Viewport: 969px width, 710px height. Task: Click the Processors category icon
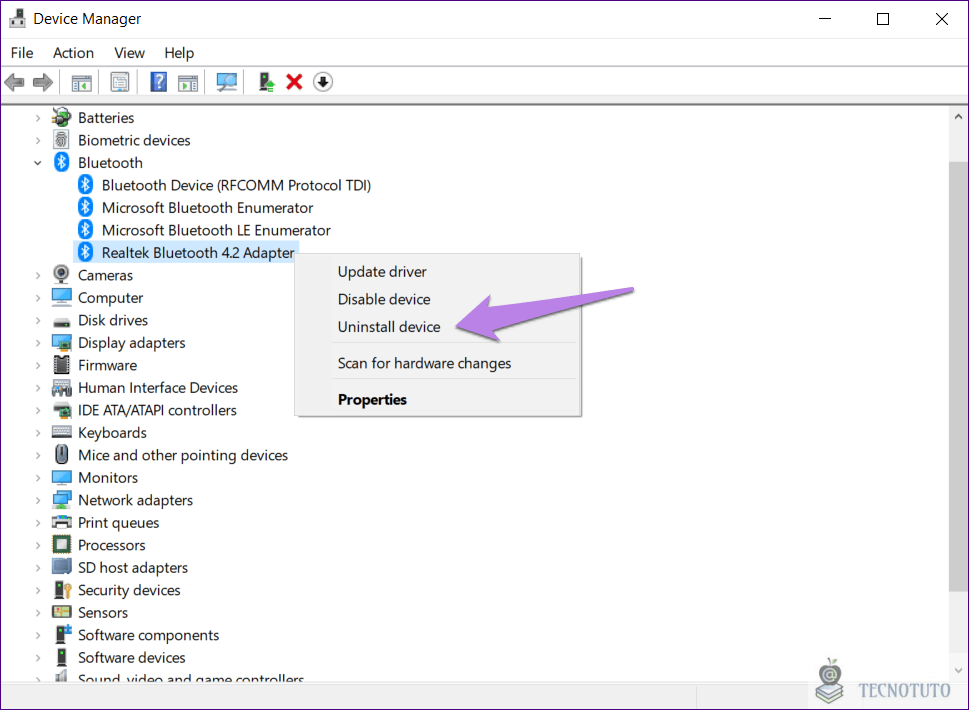pyautogui.click(x=61, y=545)
